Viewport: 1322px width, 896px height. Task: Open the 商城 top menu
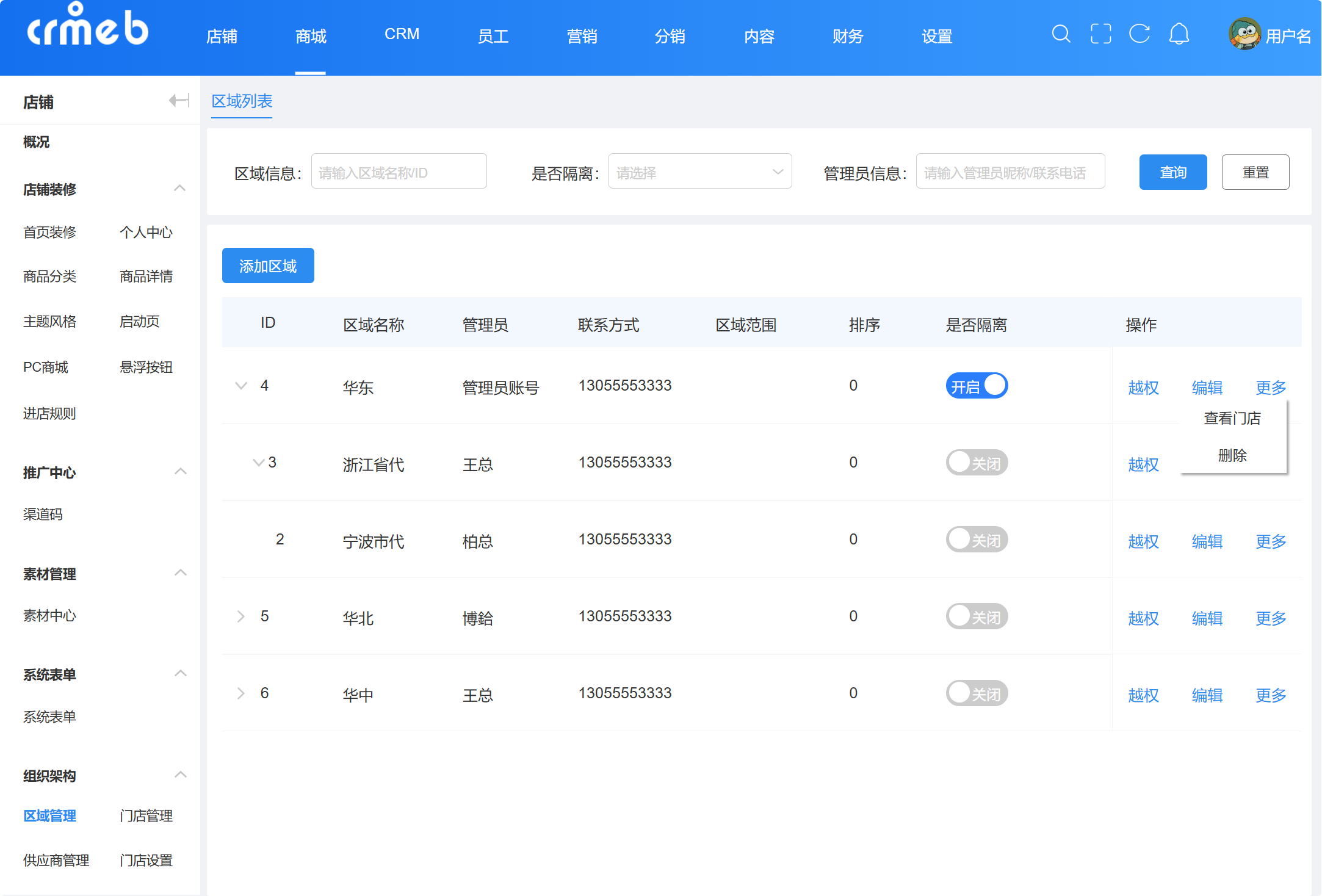(x=311, y=36)
